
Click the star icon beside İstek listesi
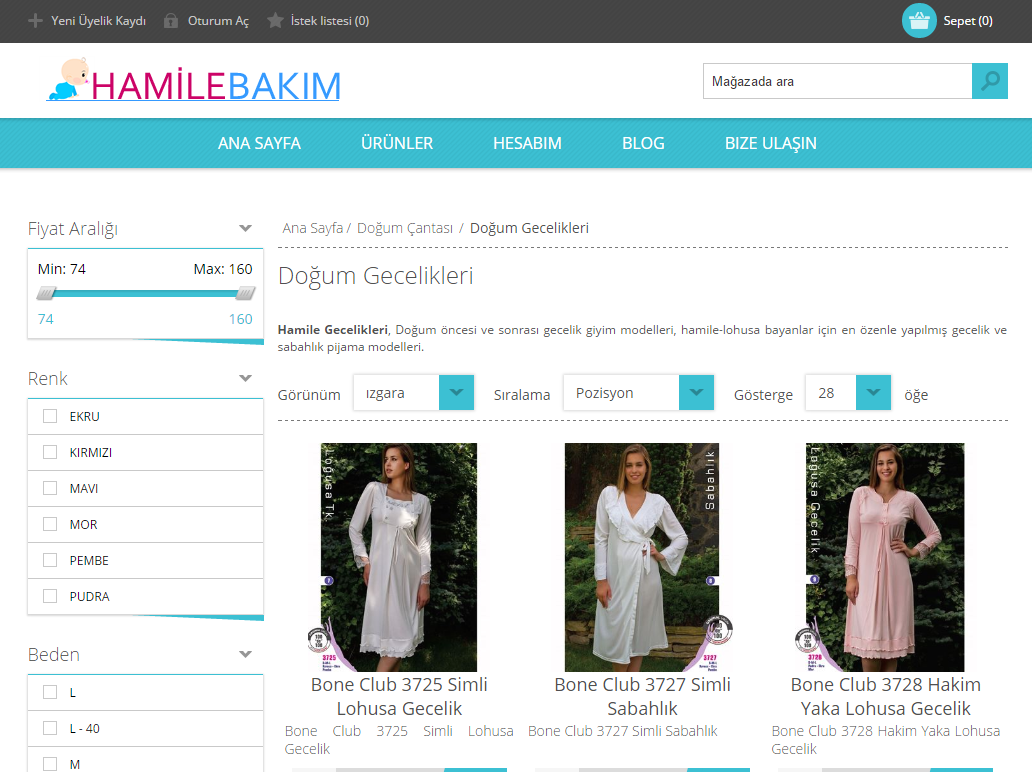tap(275, 21)
